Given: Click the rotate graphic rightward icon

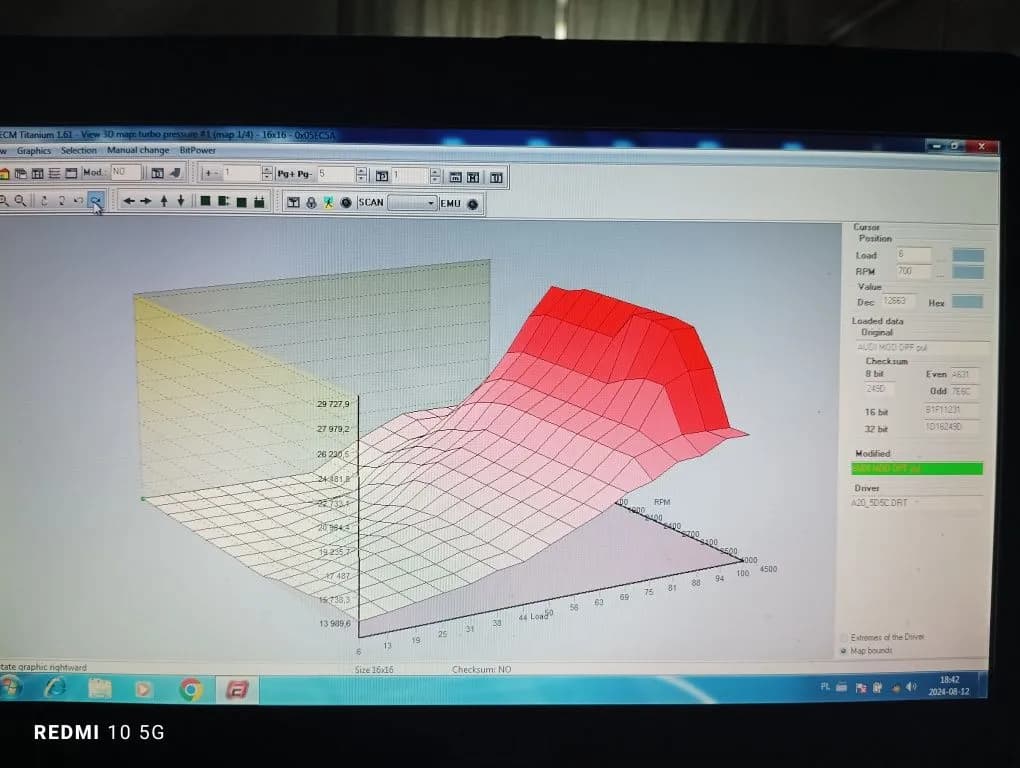Looking at the screenshot, I should (x=96, y=201).
